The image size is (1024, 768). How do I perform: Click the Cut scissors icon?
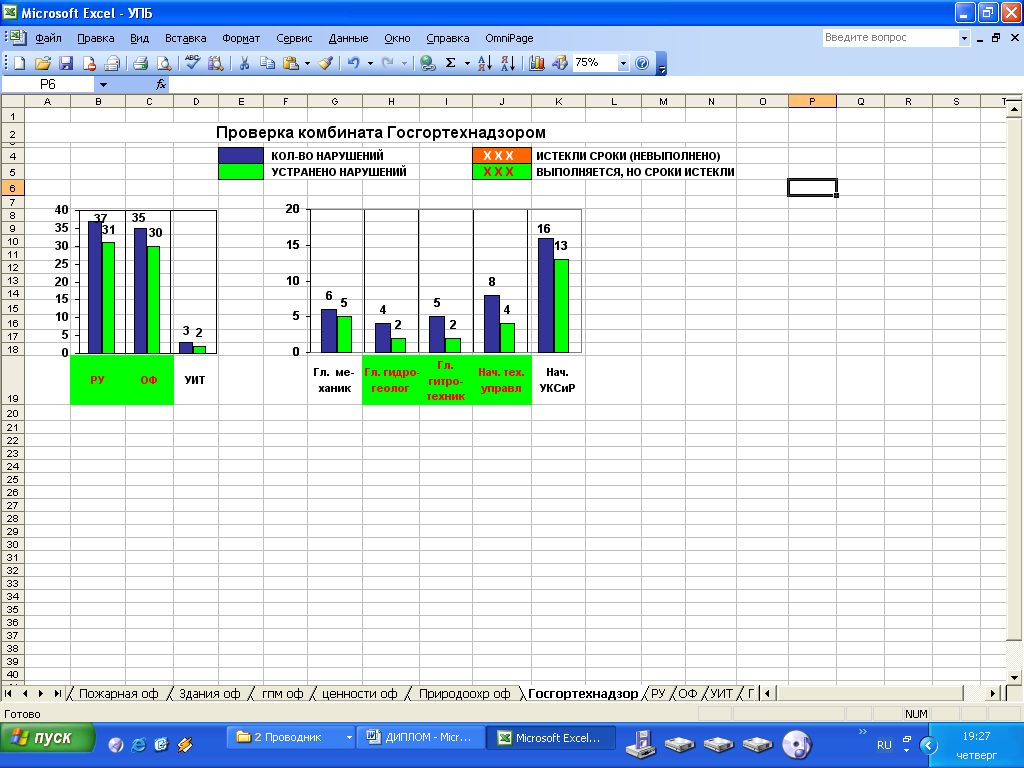tap(243, 63)
